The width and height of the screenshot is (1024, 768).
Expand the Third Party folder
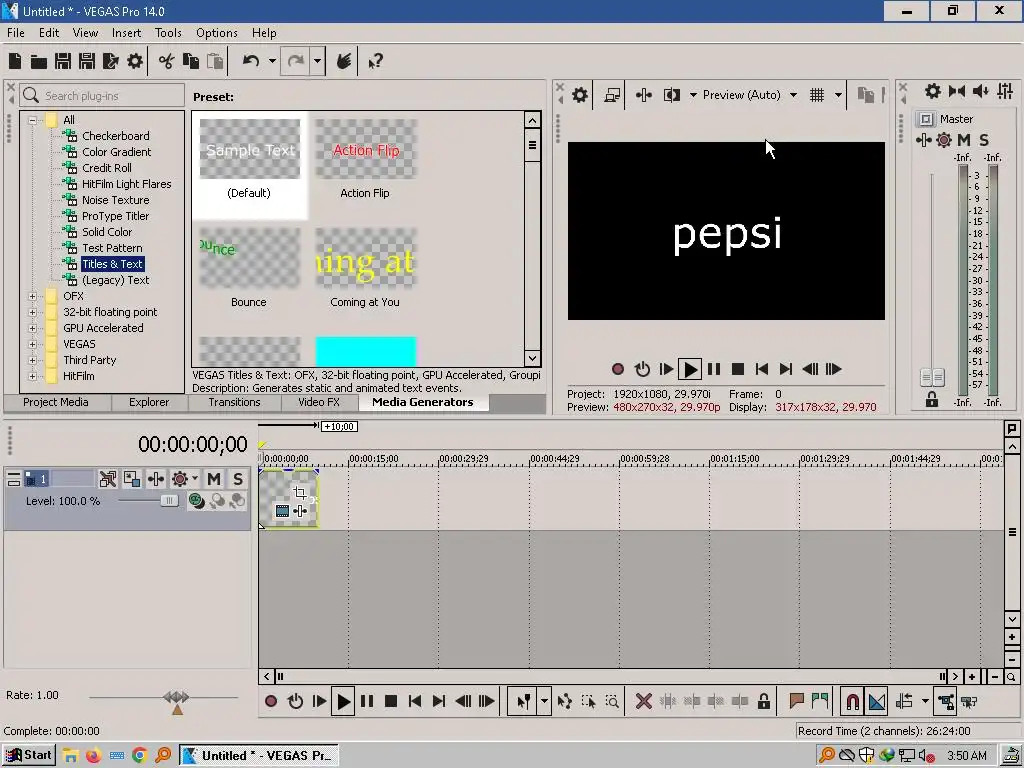tap(32, 360)
